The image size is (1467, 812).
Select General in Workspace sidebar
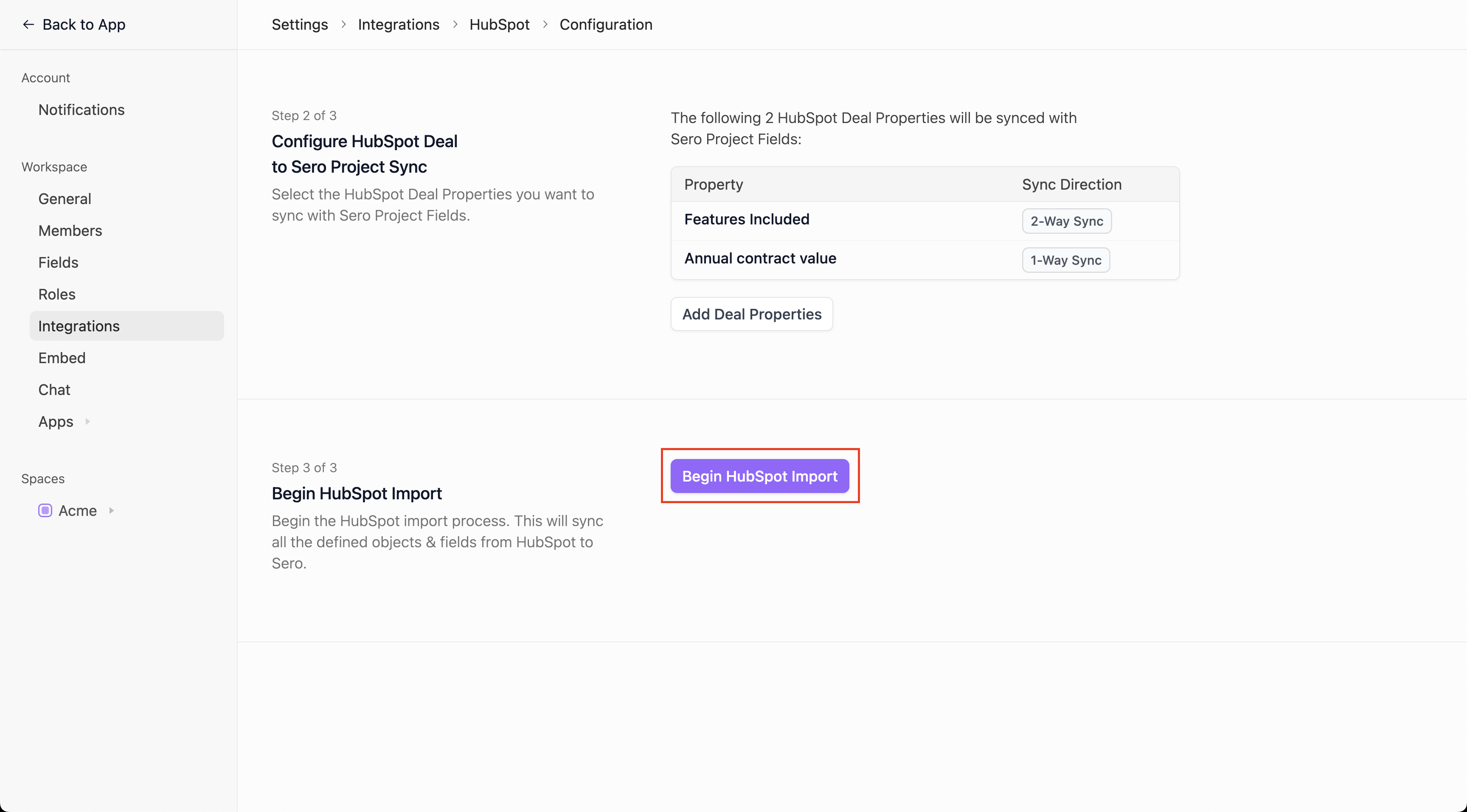[65, 199]
